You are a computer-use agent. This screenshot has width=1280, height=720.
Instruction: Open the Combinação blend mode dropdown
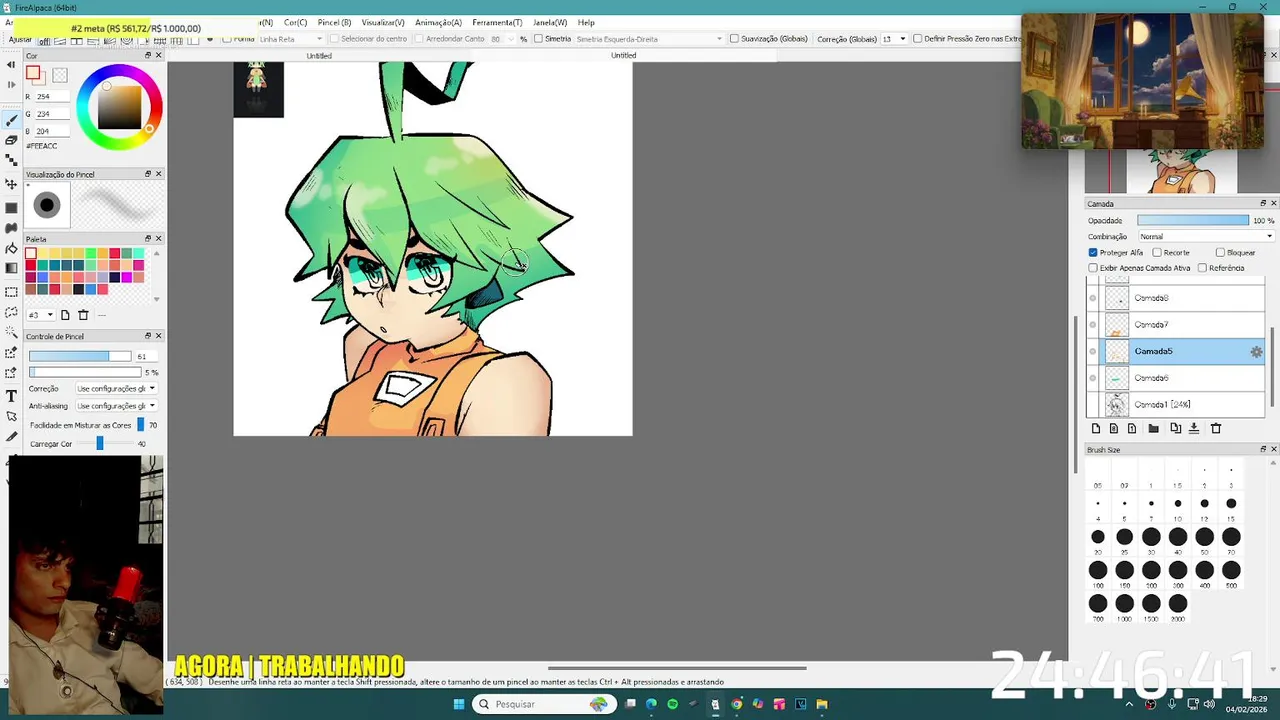(1205, 236)
